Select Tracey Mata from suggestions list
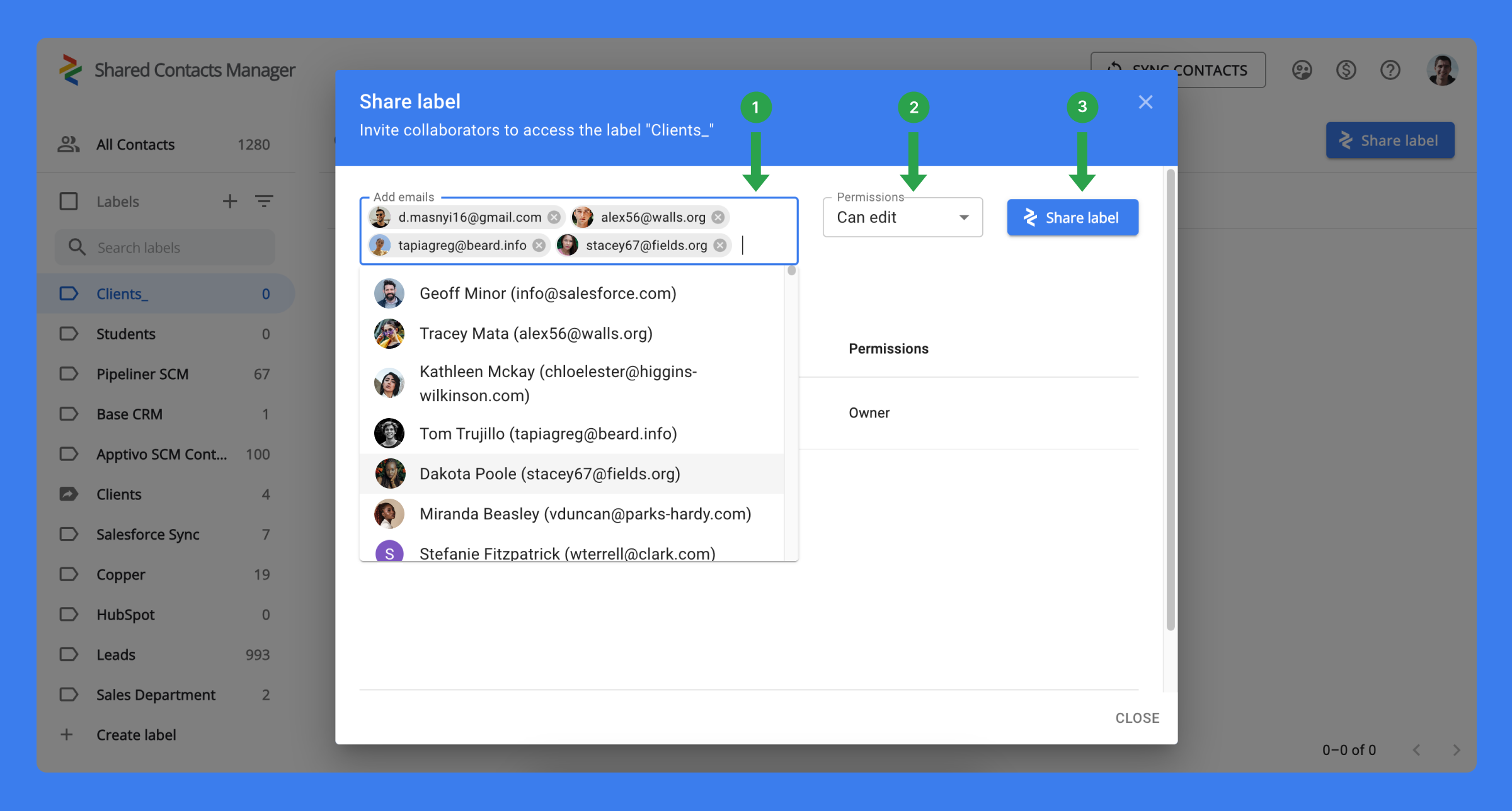 [536, 333]
